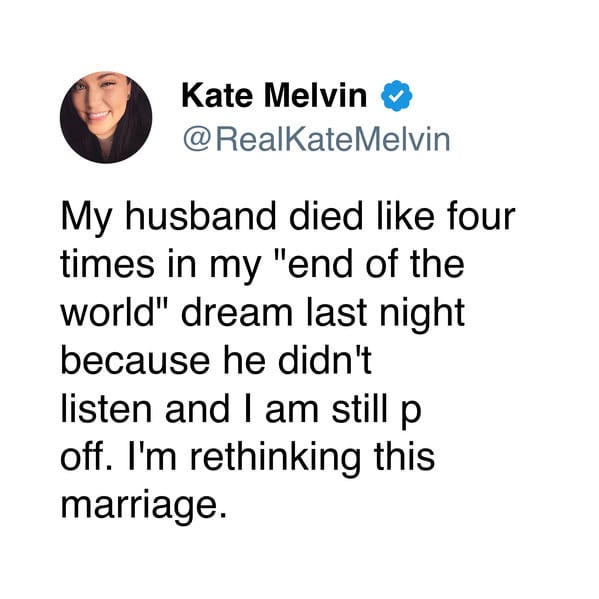Screen dimensions: 599x599
Task: Click the word "because" in the tweet
Action: point(135,361)
